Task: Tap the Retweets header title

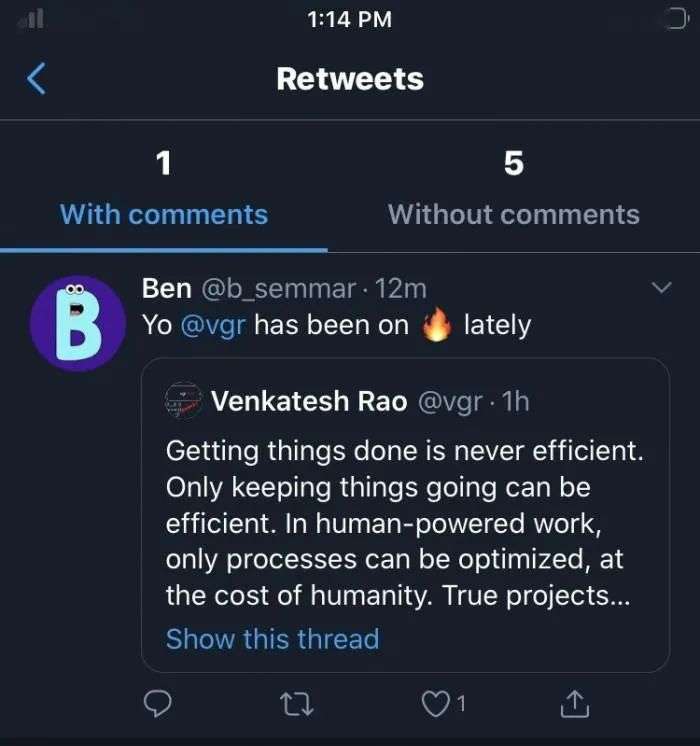Action: coord(350,79)
